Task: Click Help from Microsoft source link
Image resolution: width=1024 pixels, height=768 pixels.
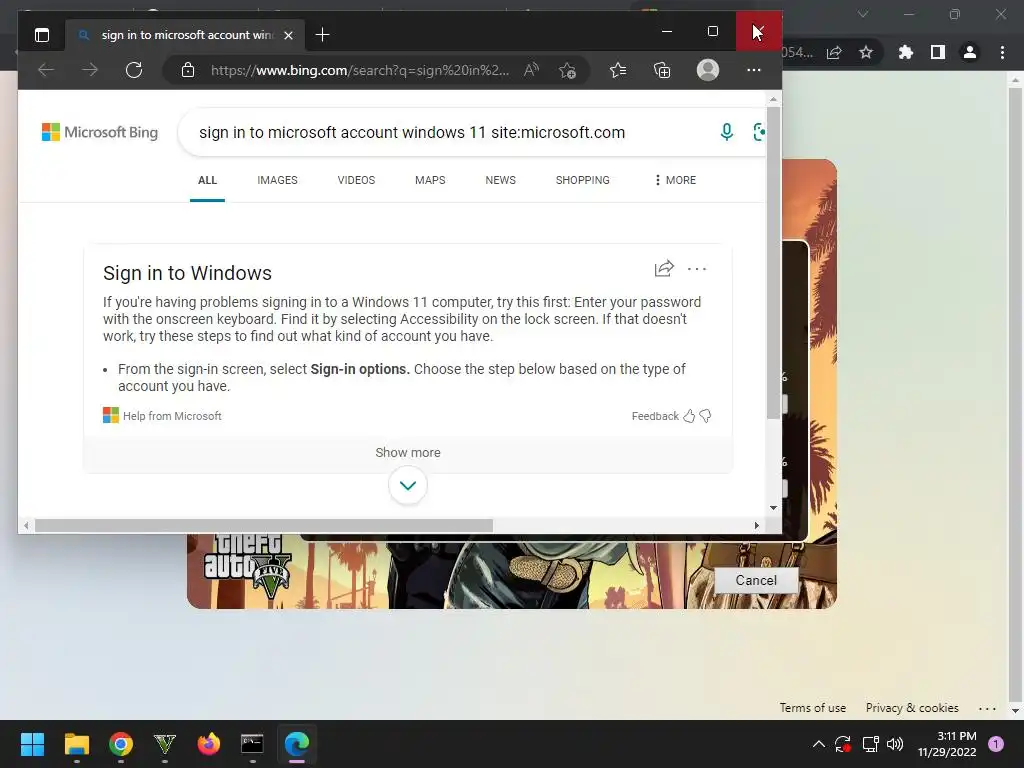Action: 162,416
